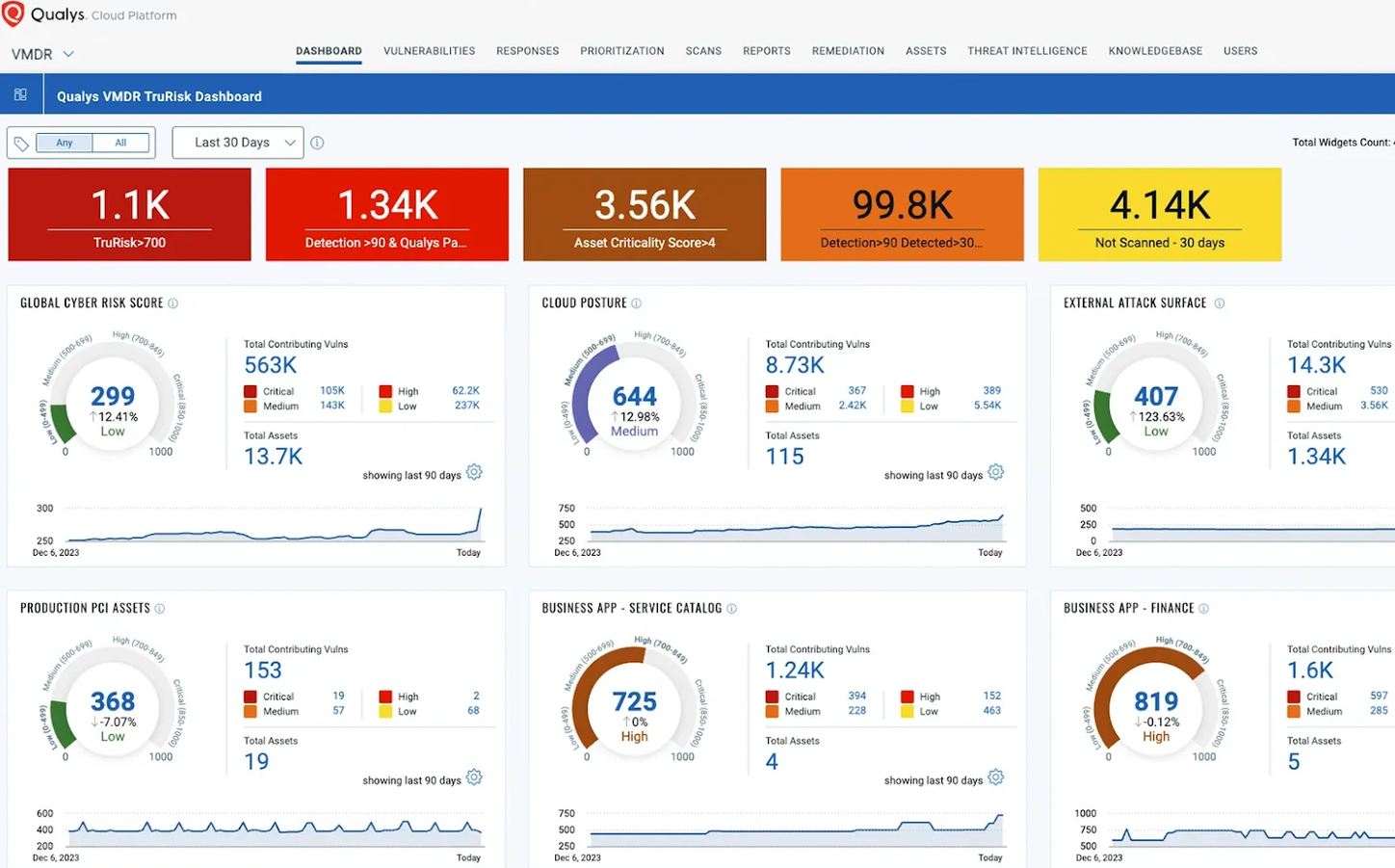Click the 1.1K TruRisk>700 tile
Image resolution: width=1395 pixels, height=868 pixels.
(129, 215)
